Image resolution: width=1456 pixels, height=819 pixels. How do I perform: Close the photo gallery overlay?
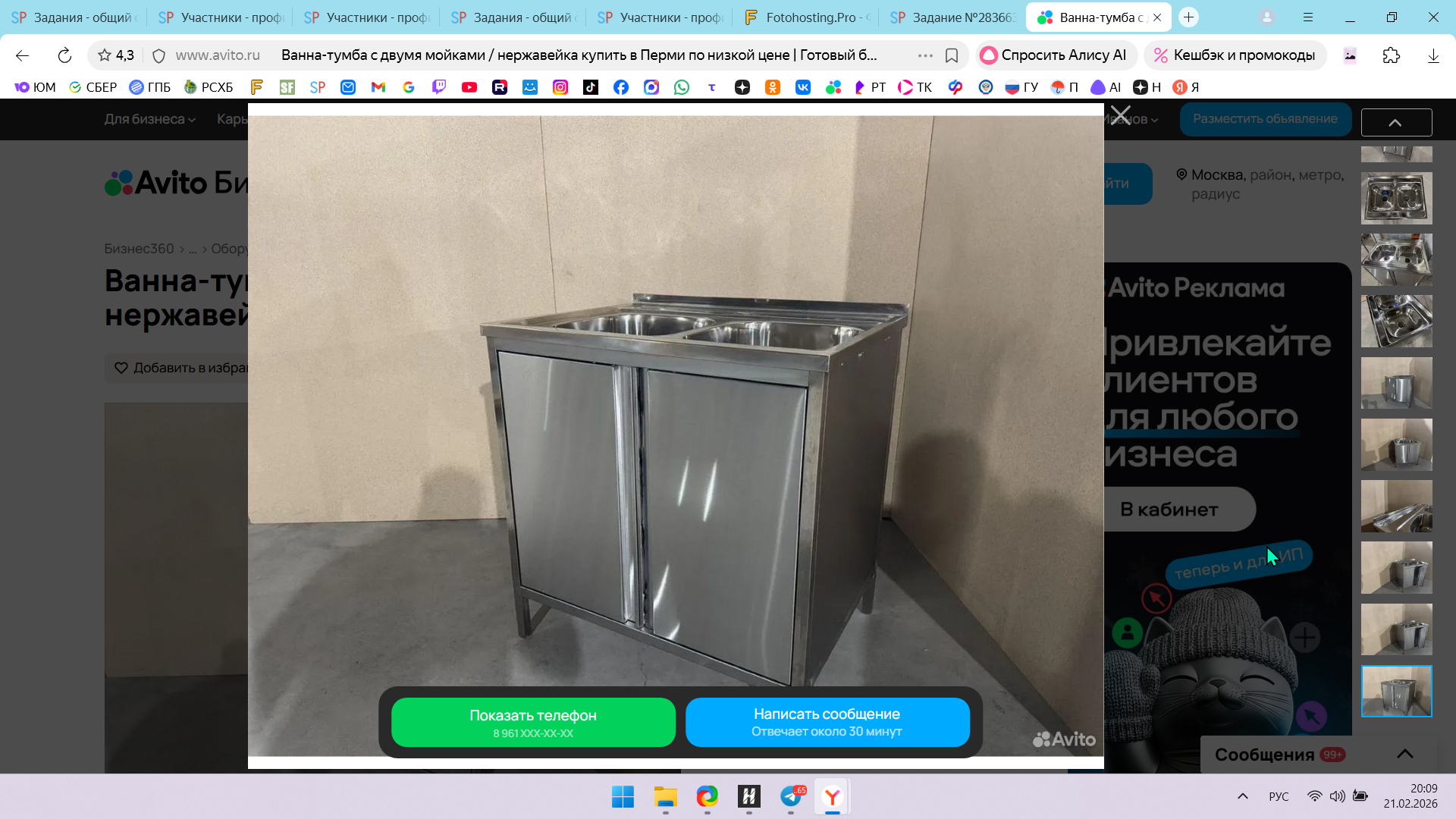[x=1120, y=116]
